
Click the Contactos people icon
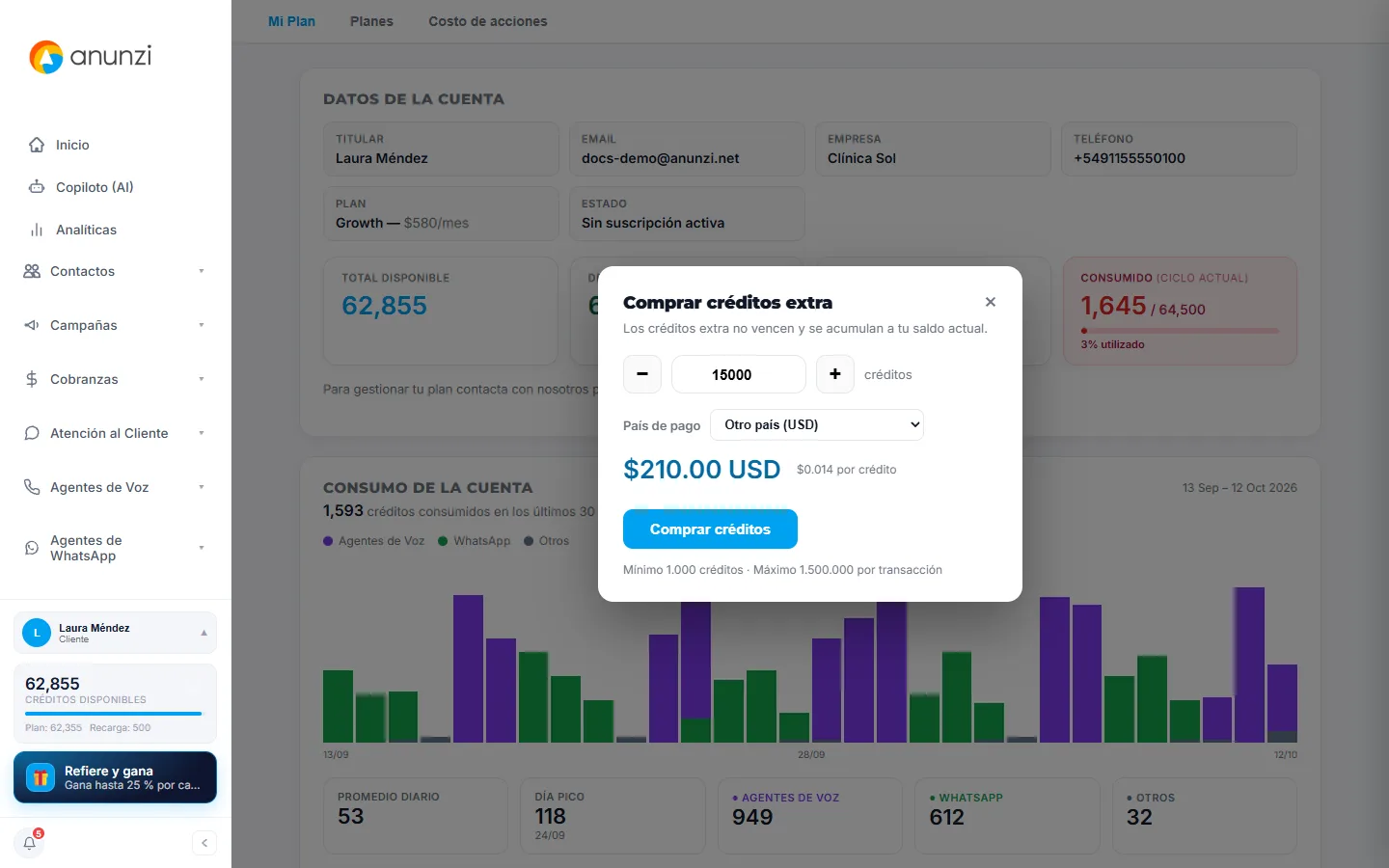tap(32, 271)
